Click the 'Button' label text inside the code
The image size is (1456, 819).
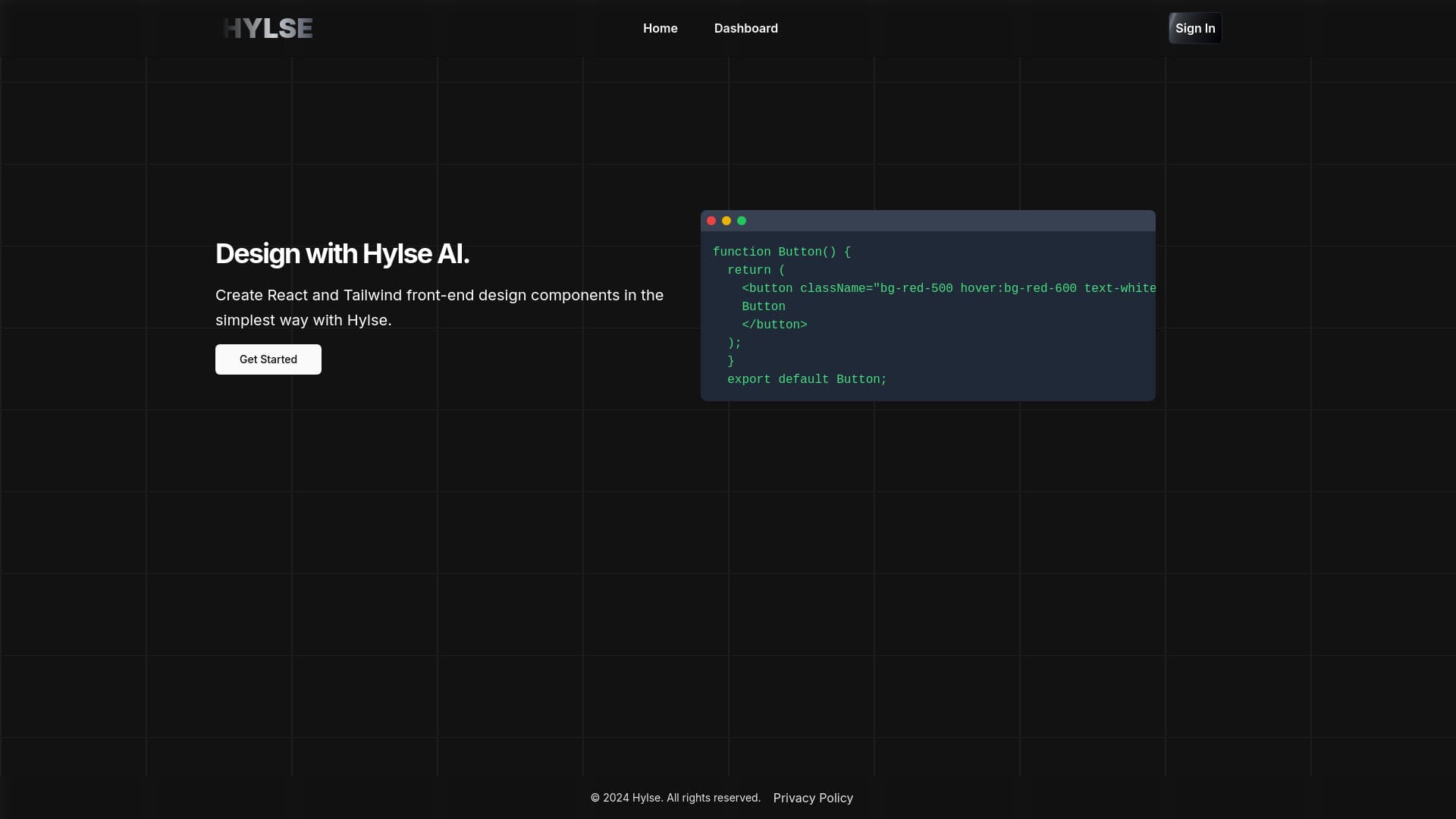pyautogui.click(x=764, y=306)
